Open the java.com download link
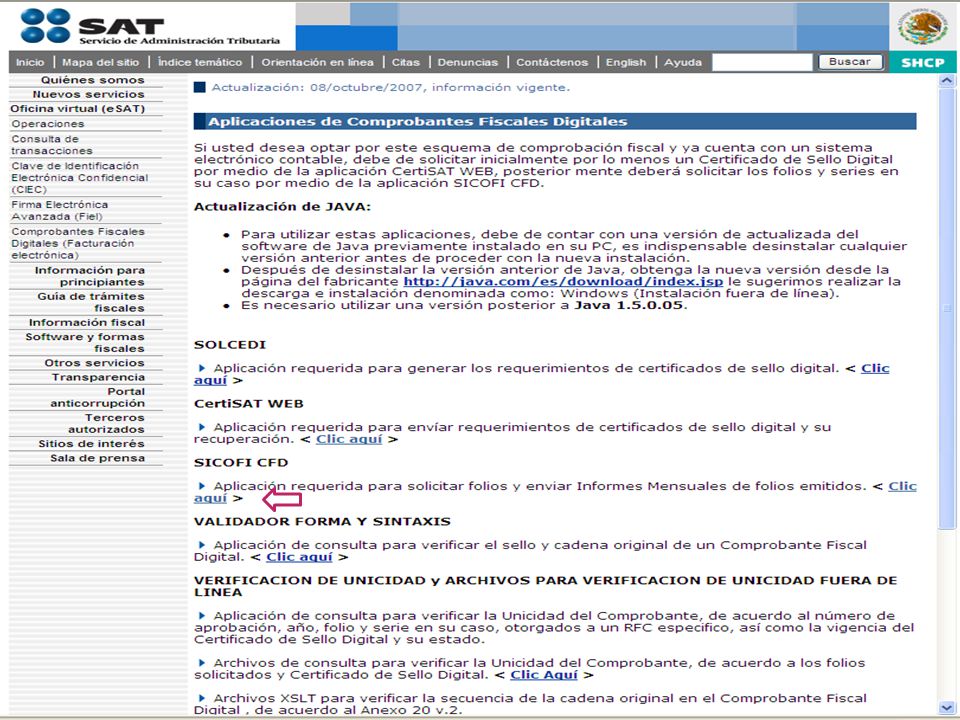This screenshot has width=960, height=720. coord(563,282)
